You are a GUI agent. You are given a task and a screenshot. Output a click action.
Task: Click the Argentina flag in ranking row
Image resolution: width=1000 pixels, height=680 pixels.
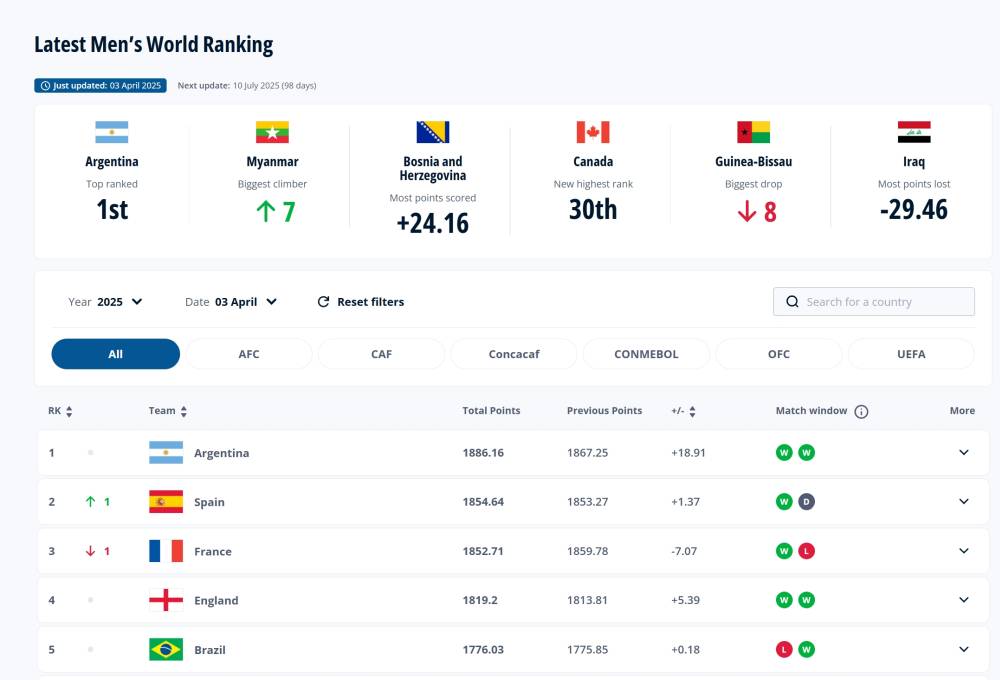pyautogui.click(x=166, y=453)
